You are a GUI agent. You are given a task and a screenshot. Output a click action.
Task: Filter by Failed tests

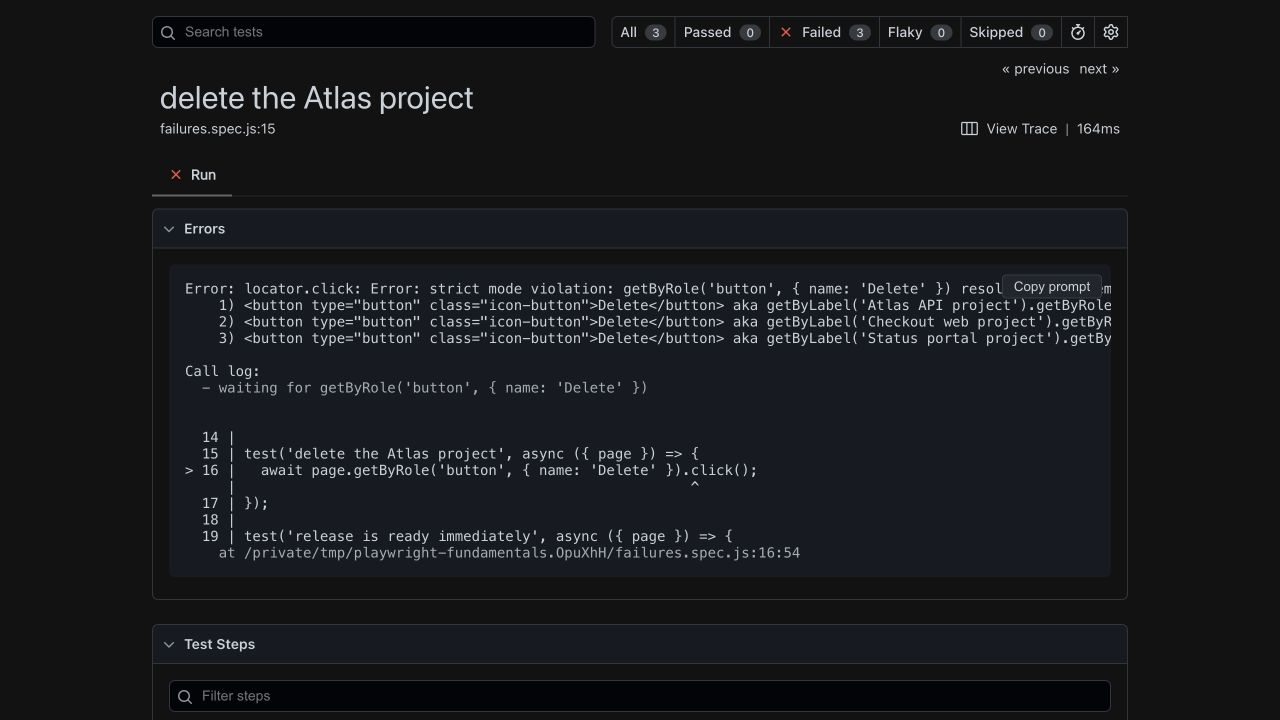point(824,32)
